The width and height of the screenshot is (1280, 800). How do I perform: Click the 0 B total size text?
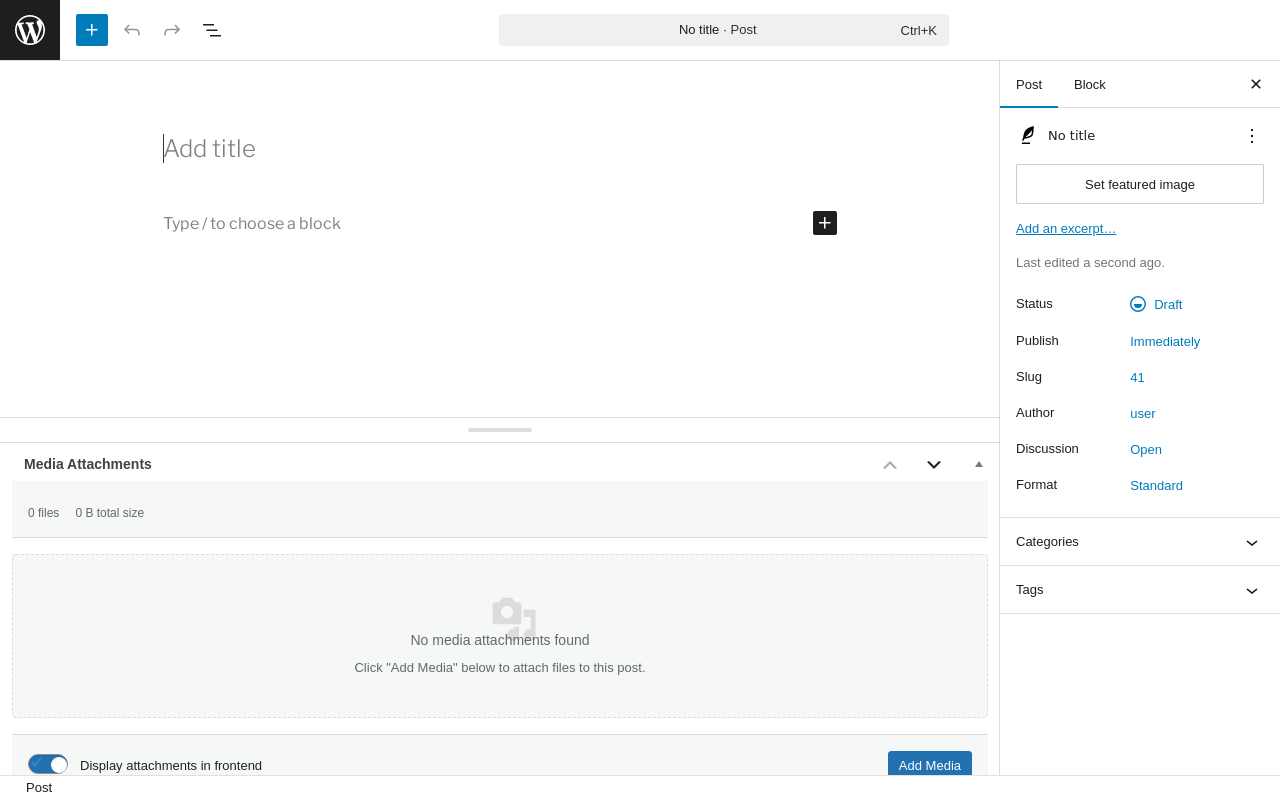pos(110,513)
